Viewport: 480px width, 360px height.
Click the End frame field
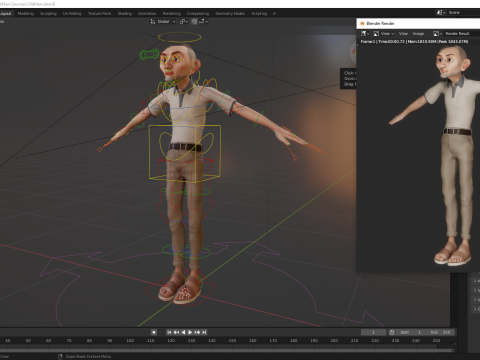(x=441, y=332)
